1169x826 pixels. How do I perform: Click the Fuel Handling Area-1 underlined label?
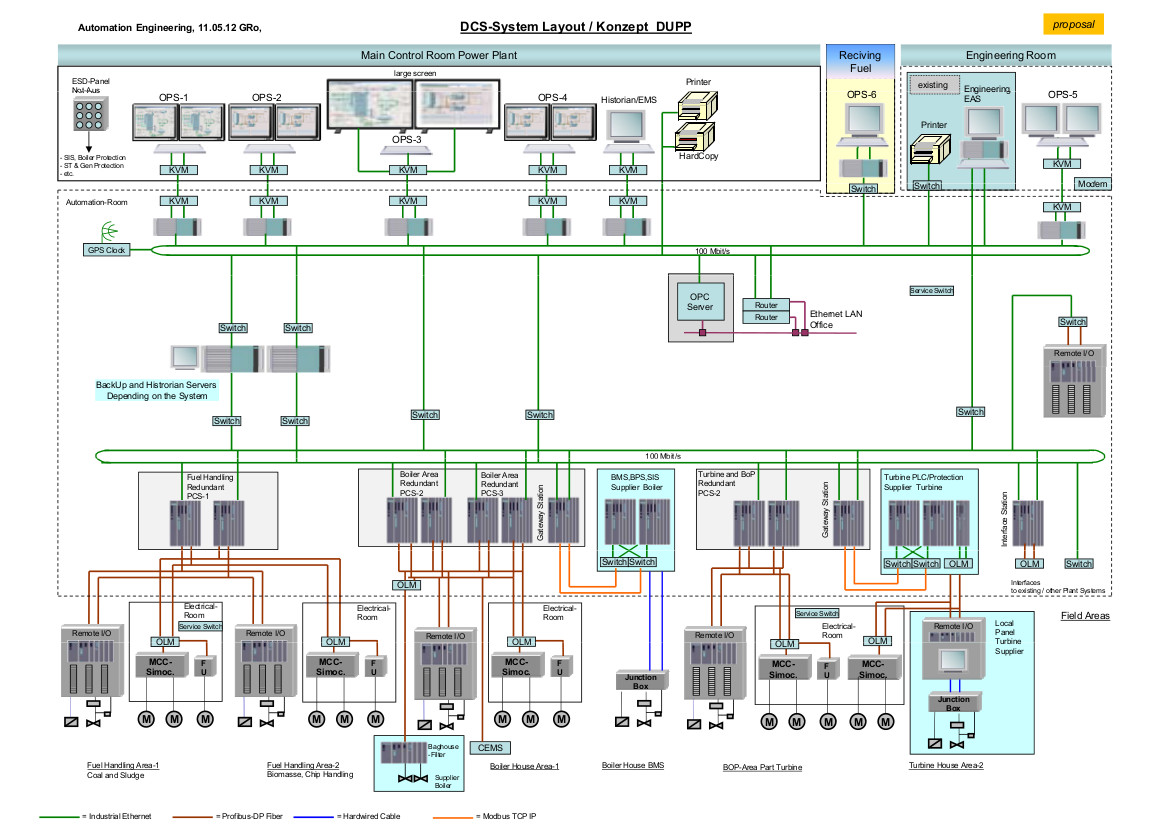pos(123,765)
